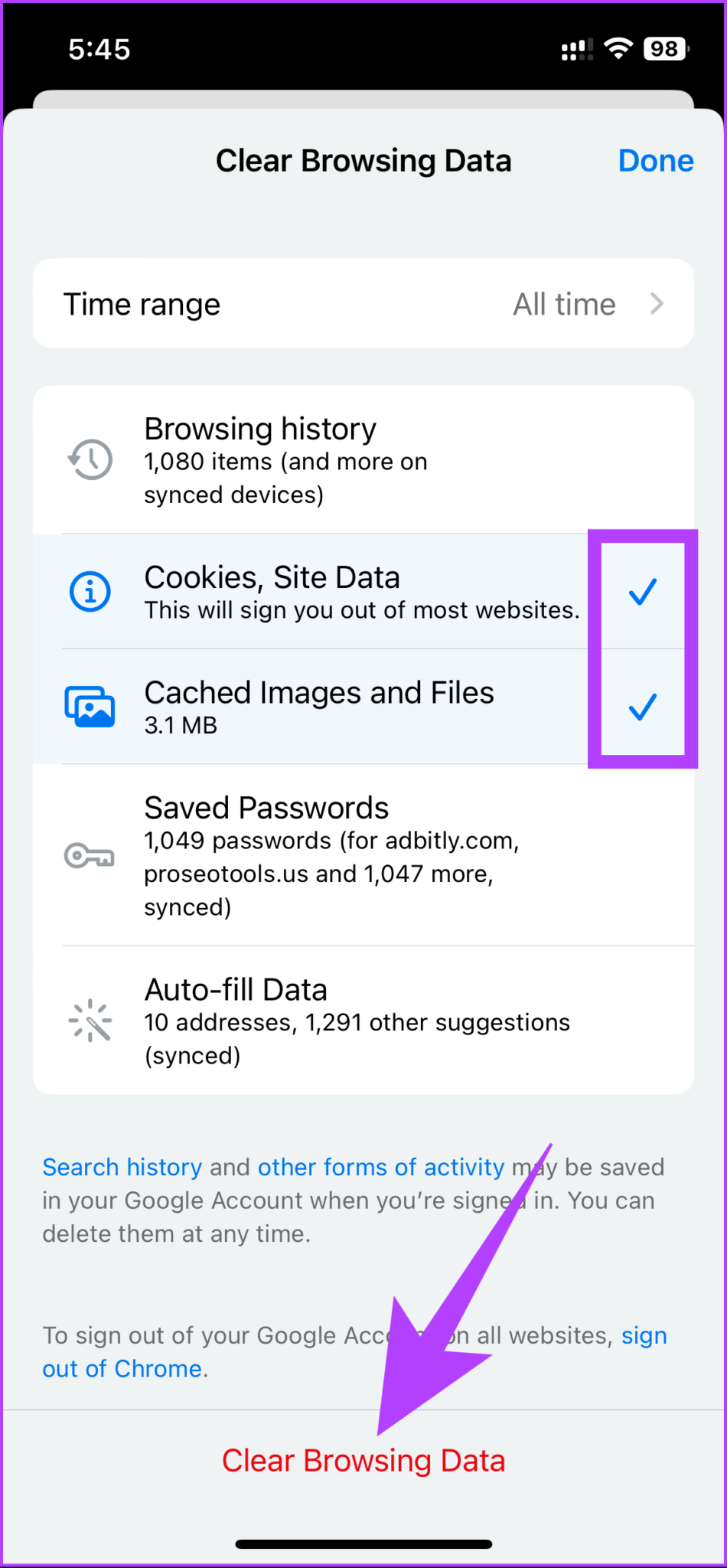This screenshot has height=1568, width=727.
Task: Uncheck the Cookies, Site Data option
Action: pyautogui.click(x=642, y=591)
